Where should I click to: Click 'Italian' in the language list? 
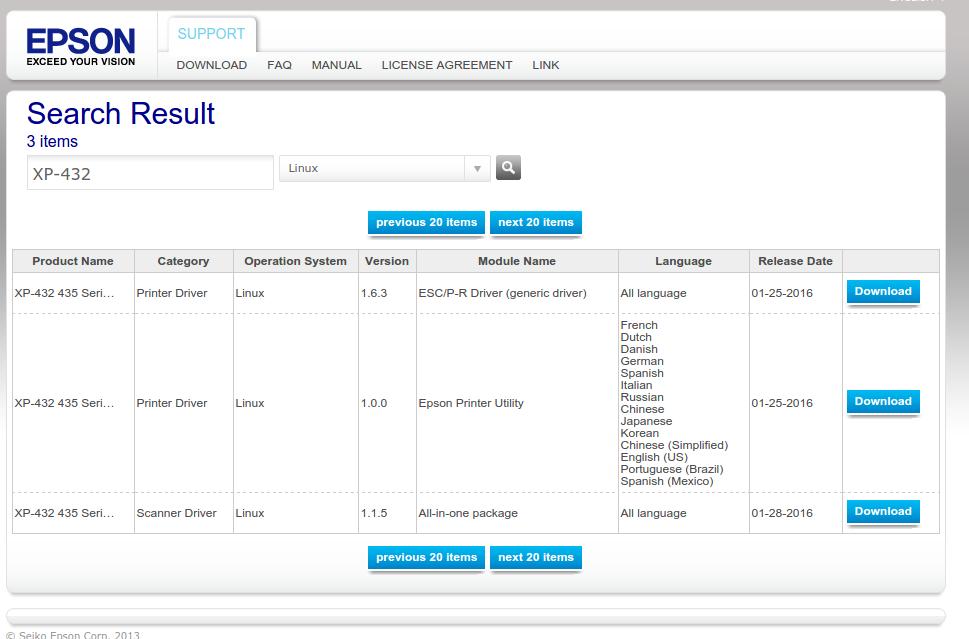(x=636, y=385)
